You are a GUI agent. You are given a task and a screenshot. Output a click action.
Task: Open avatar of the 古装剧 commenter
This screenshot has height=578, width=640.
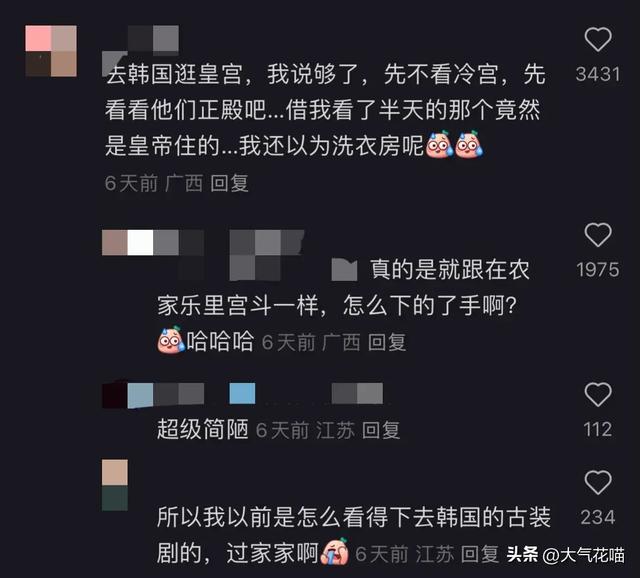coord(115,485)
